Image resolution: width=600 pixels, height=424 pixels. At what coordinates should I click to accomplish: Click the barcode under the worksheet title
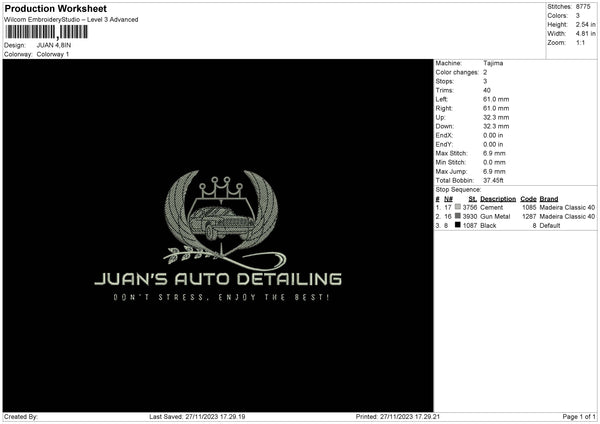tap(46, 32)
